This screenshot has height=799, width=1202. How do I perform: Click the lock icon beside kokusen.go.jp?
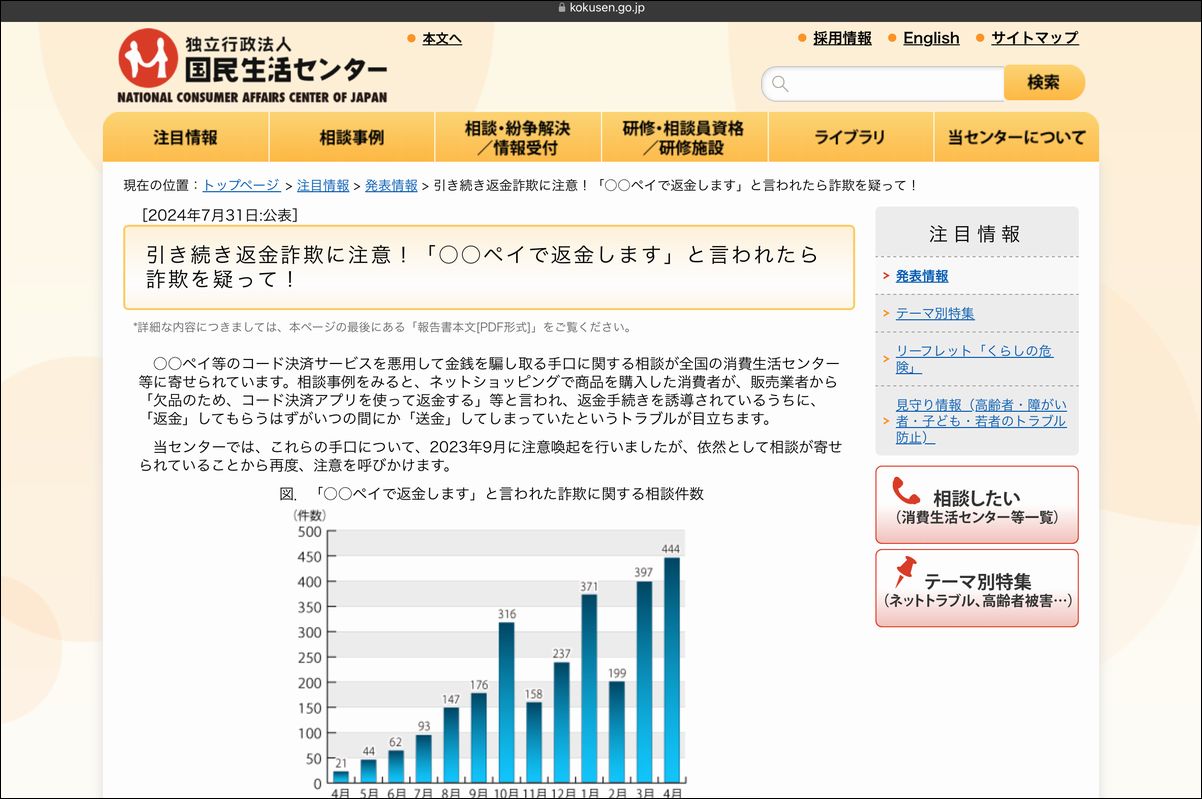click(561, 7)
